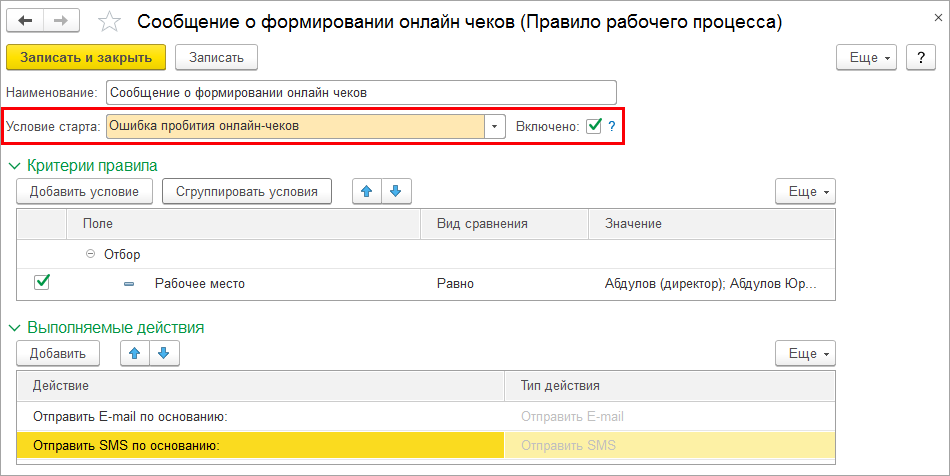
Task: Collapse the Выполняемые действия section
Action: (x=14, y=327)
